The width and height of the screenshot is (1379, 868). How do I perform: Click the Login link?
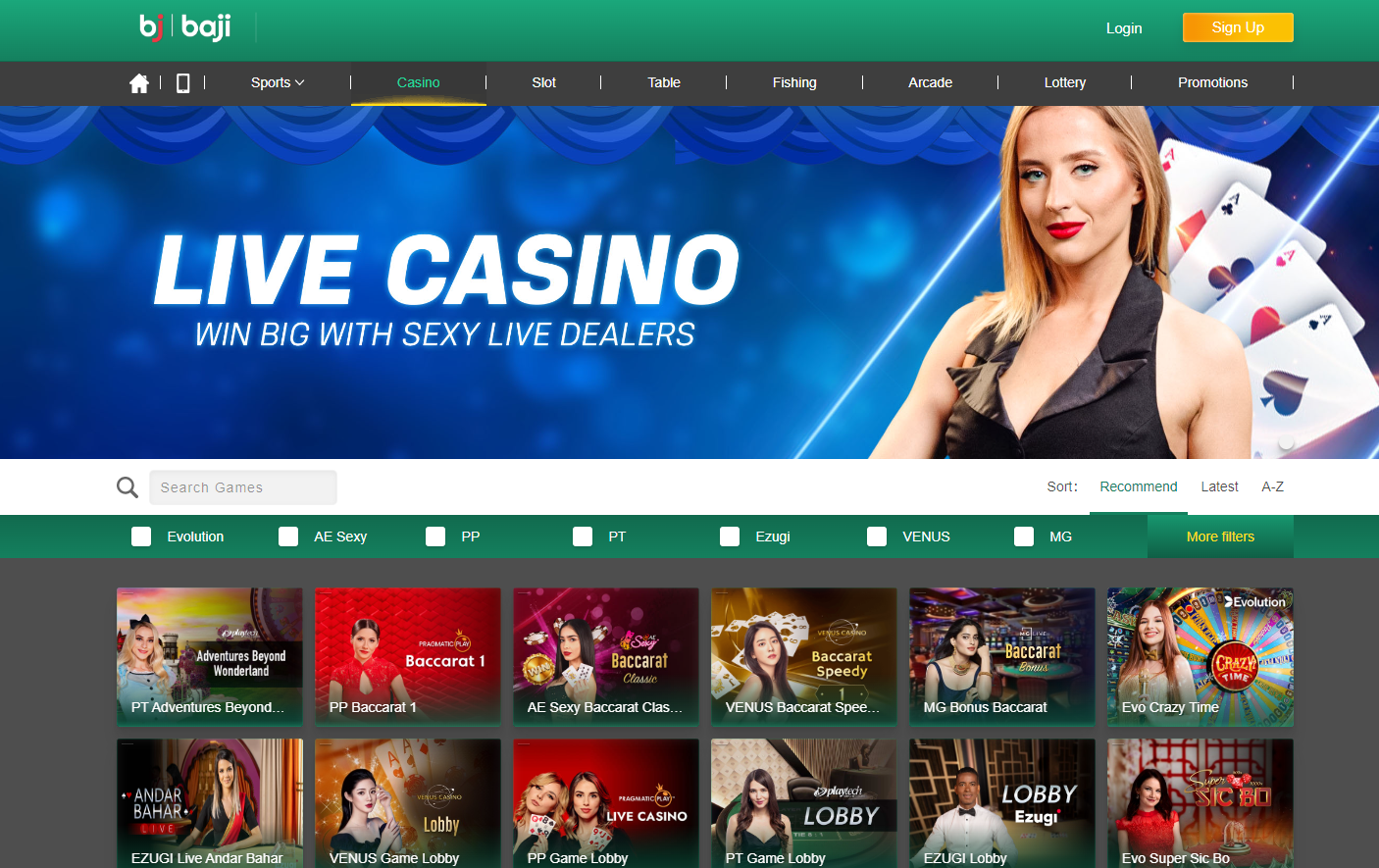[1123, 28]
